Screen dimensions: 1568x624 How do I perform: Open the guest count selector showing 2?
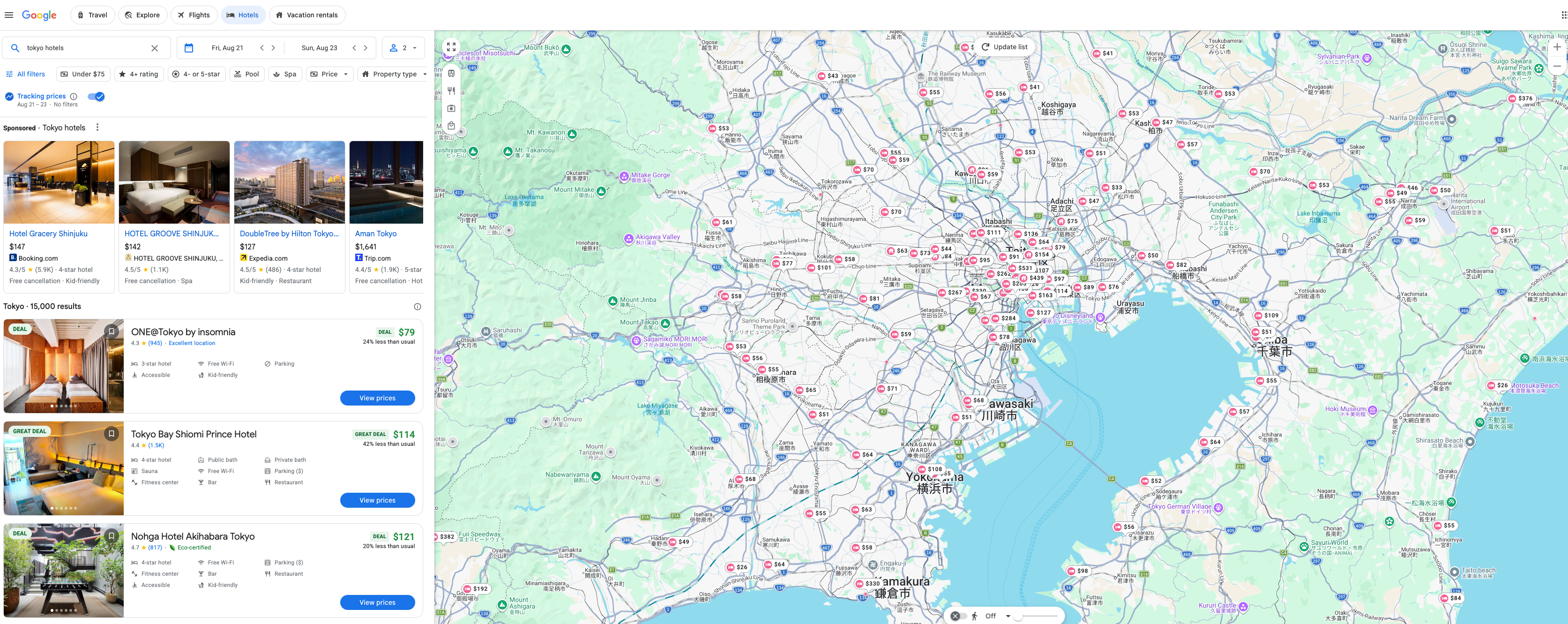coord(403,47)
